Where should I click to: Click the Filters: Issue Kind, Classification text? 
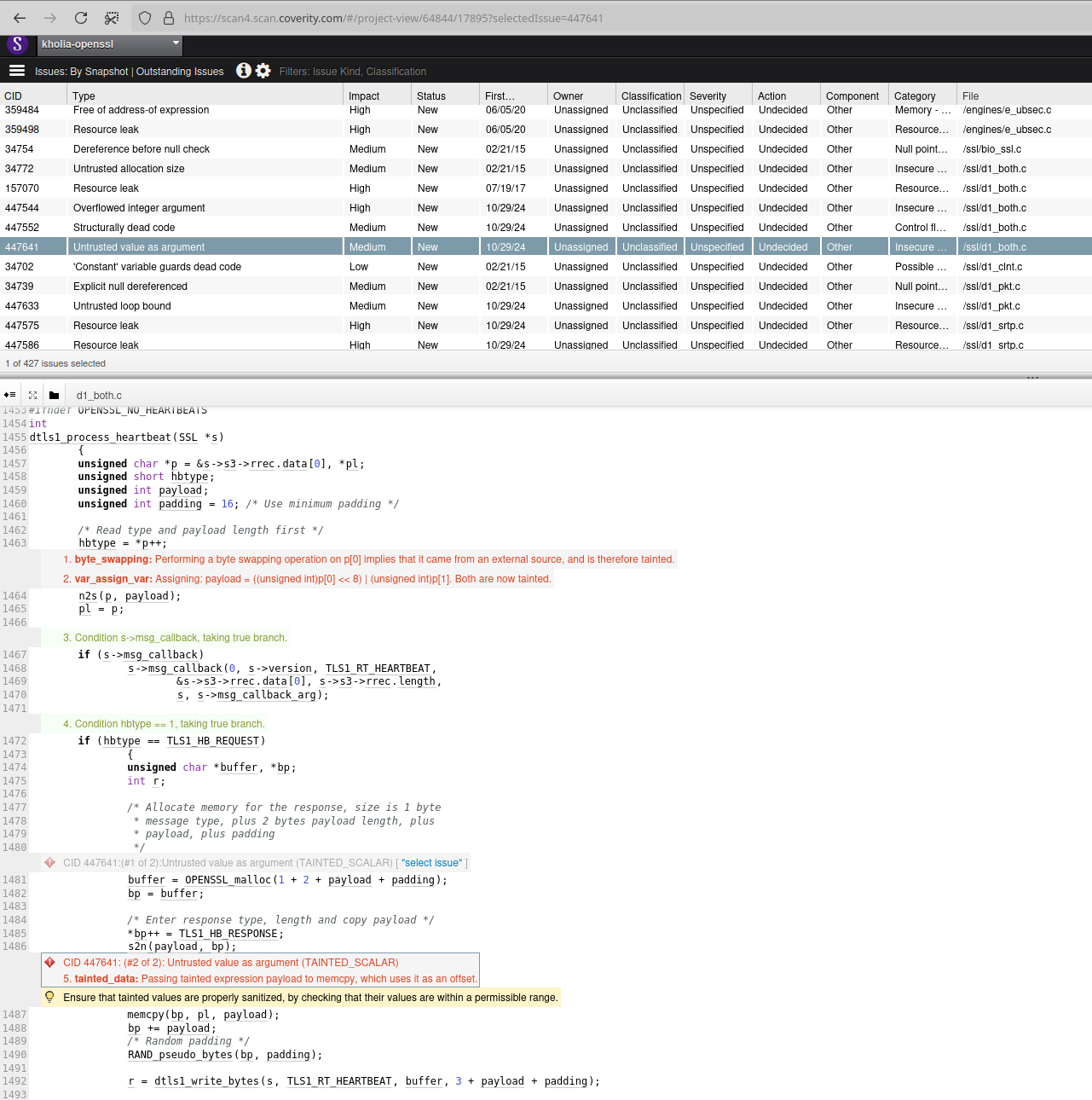point(353,72)
